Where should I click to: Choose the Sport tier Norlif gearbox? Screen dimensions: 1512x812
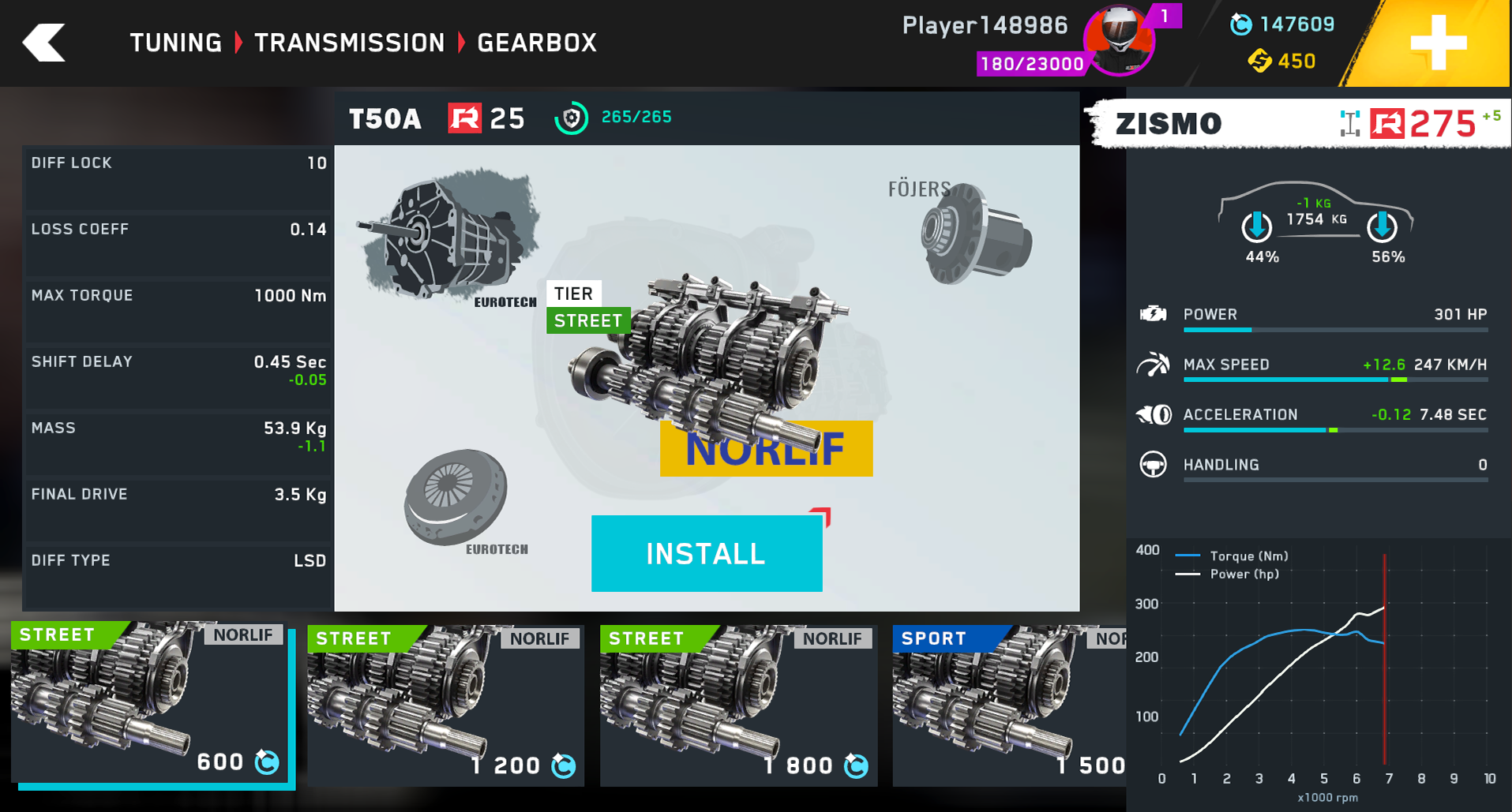1009,705
